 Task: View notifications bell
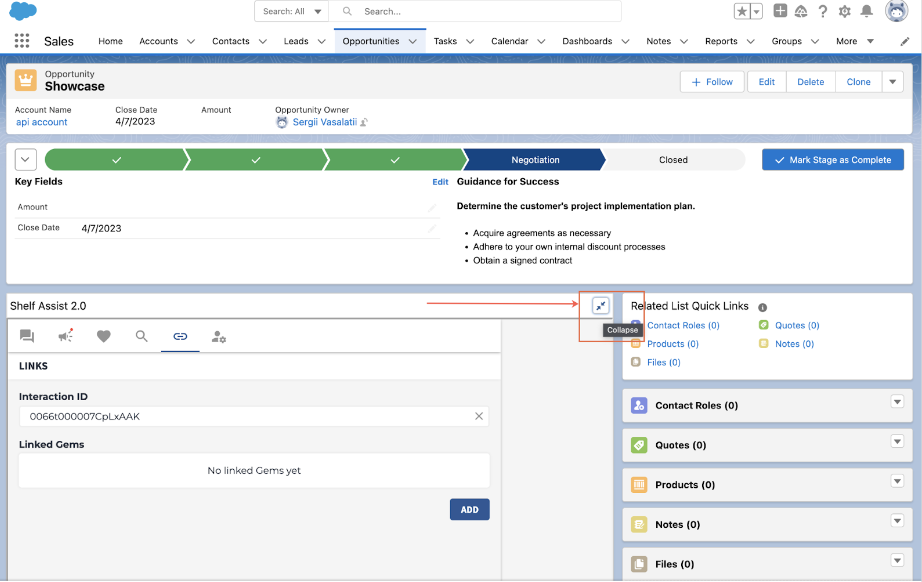click(x=867, y=11)
